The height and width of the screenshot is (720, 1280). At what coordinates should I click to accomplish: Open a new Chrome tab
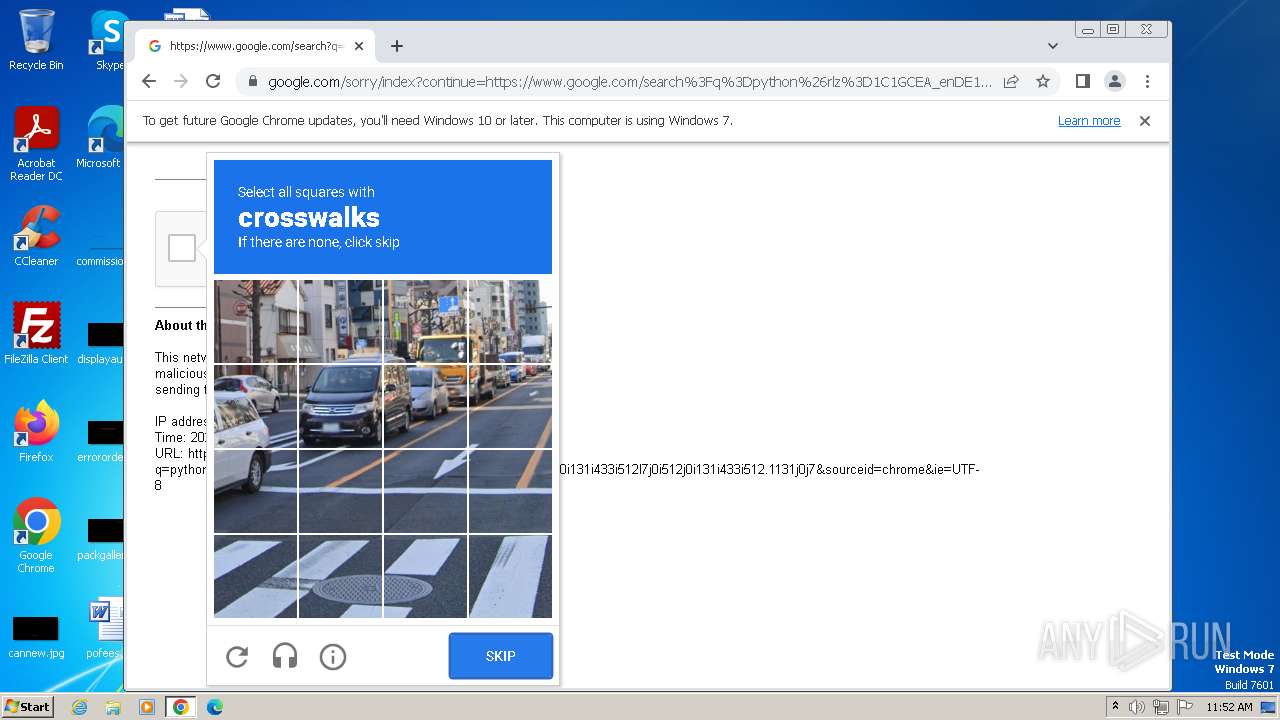(397, 46)
